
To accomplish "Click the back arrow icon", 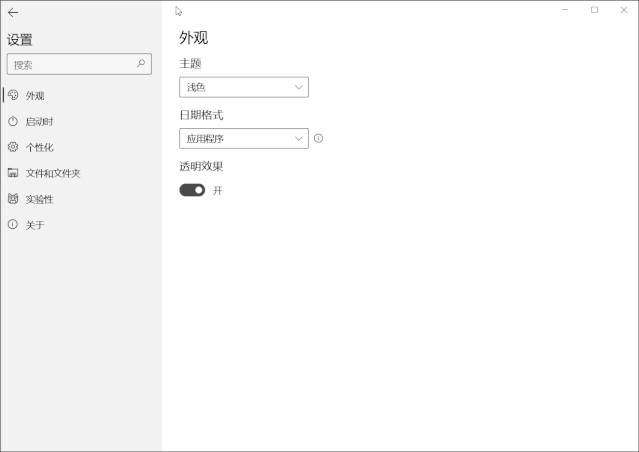I will pyautogui.click(x=13, y=13).
